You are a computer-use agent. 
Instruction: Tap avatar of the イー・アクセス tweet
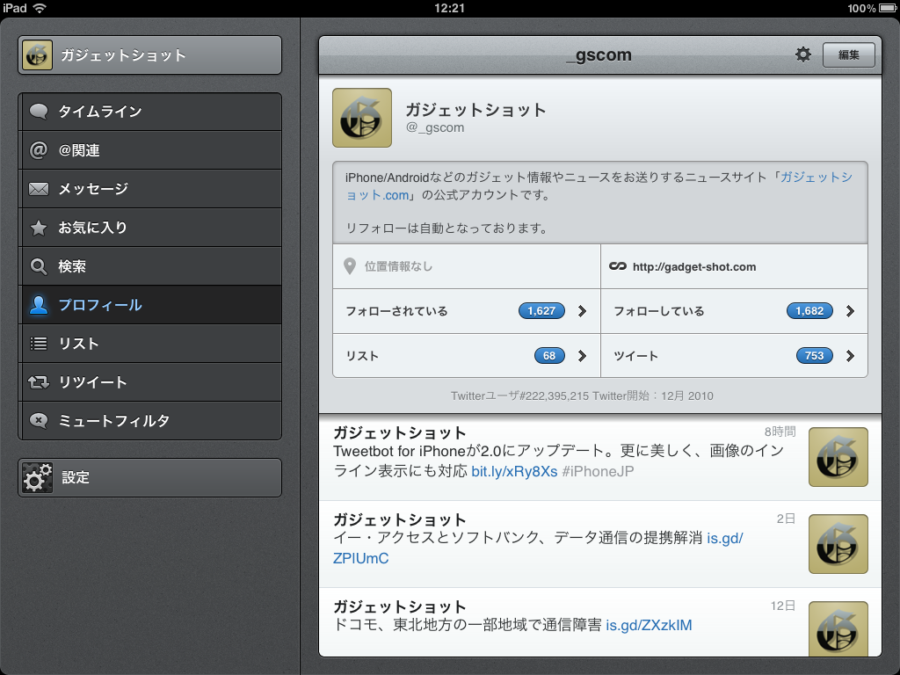tap(838, 544)
